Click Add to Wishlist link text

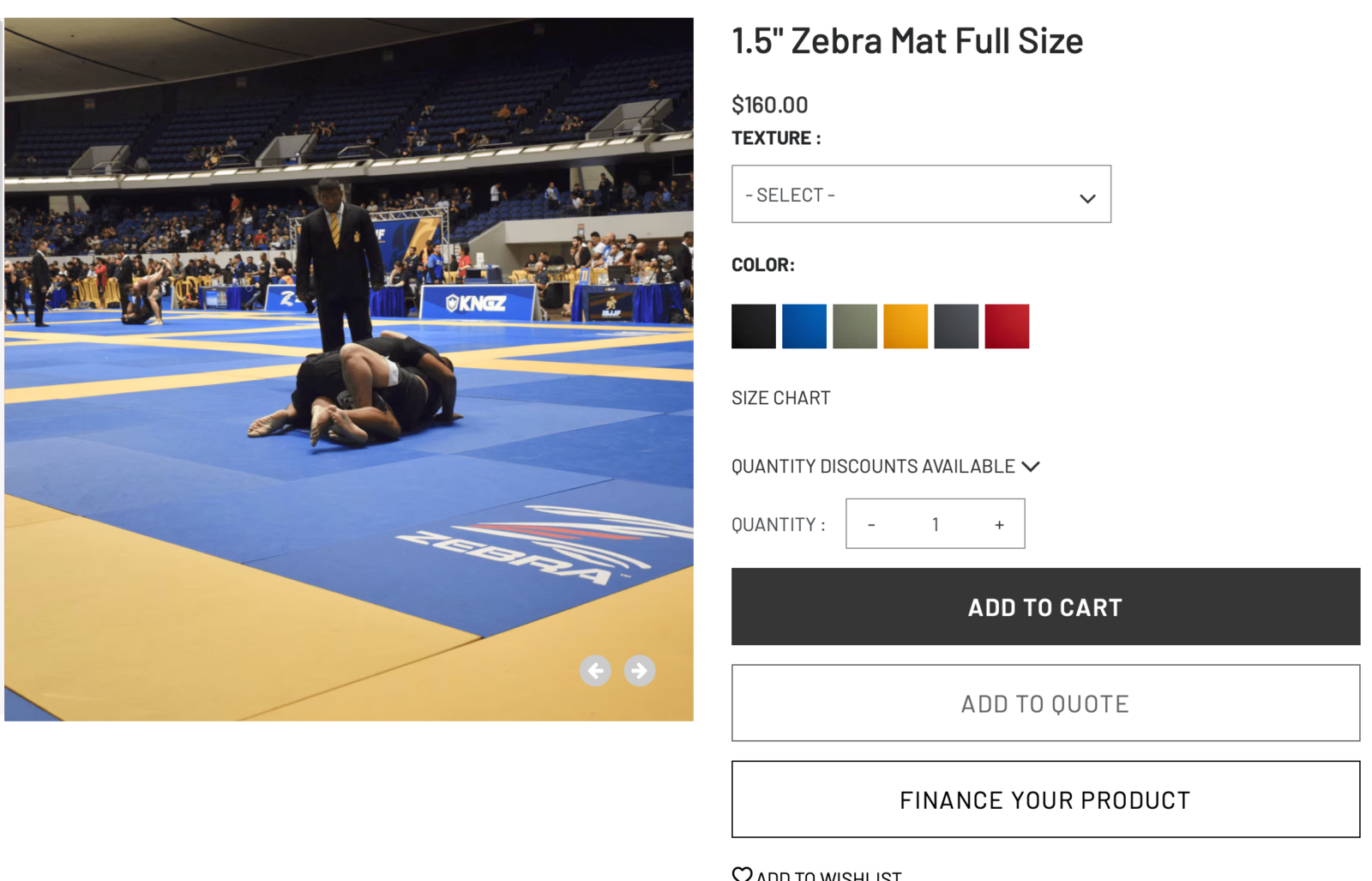pos(828,875)
